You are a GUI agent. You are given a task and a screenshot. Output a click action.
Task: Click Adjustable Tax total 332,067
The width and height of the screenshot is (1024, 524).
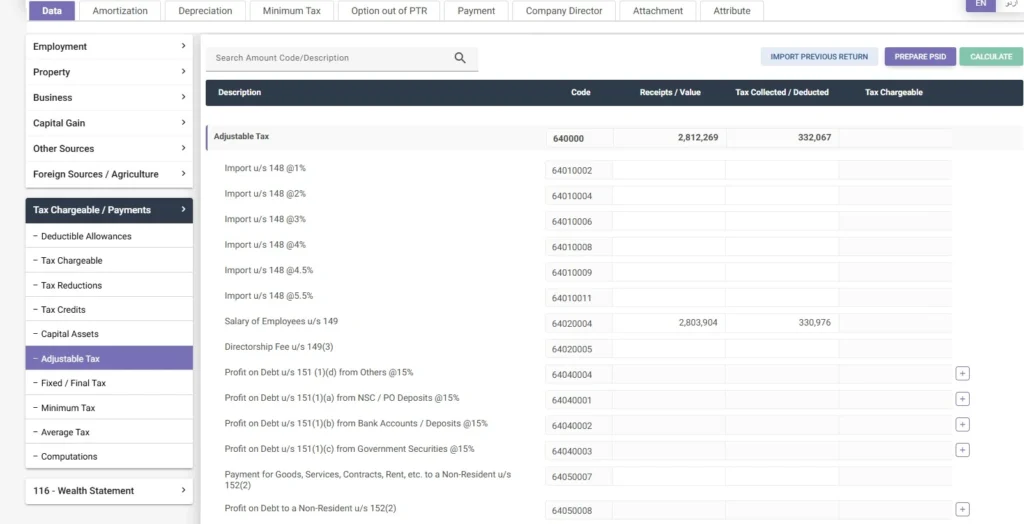782,138
